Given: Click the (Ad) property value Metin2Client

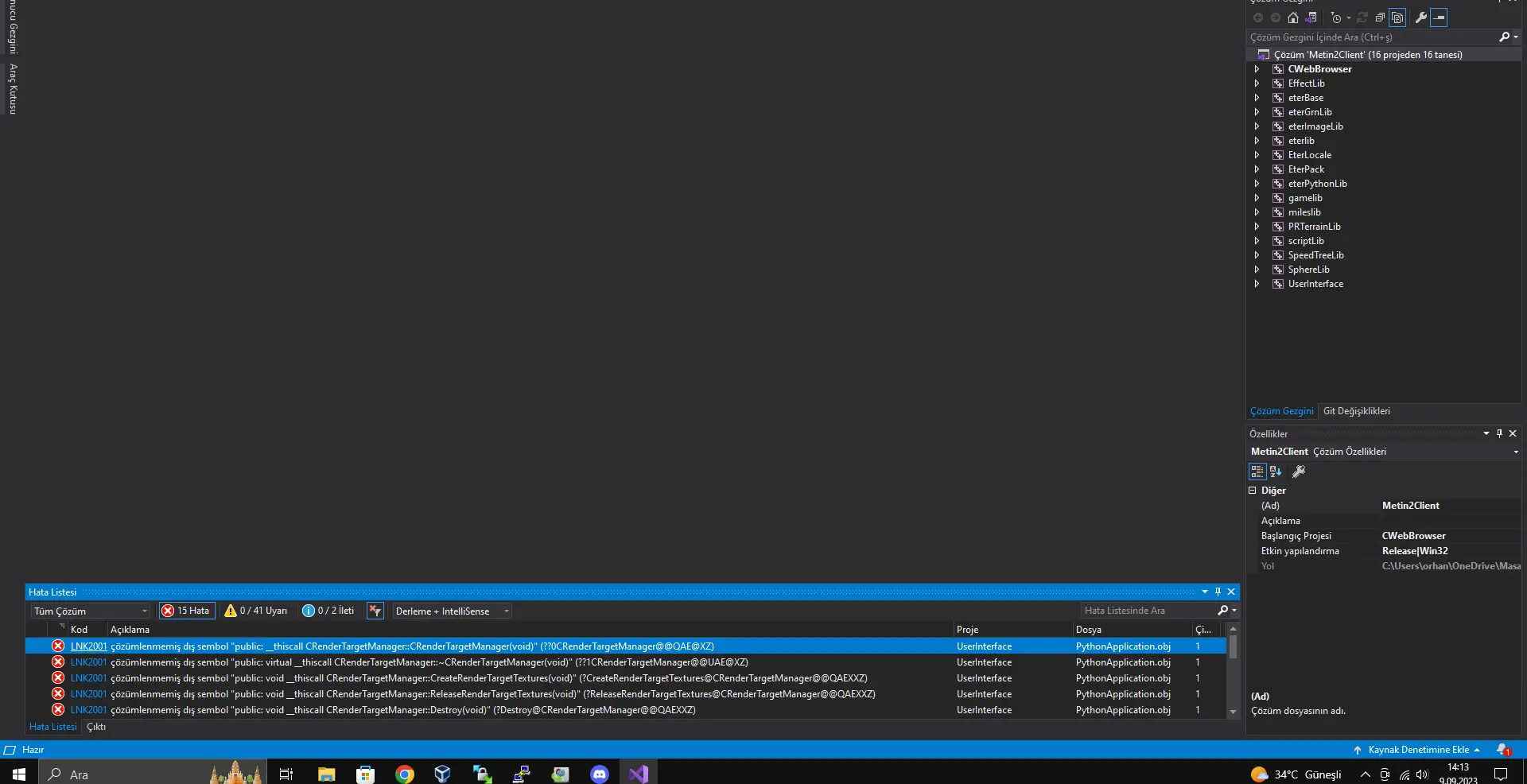Looking at the screenshot, I should tap(1410, 506).
